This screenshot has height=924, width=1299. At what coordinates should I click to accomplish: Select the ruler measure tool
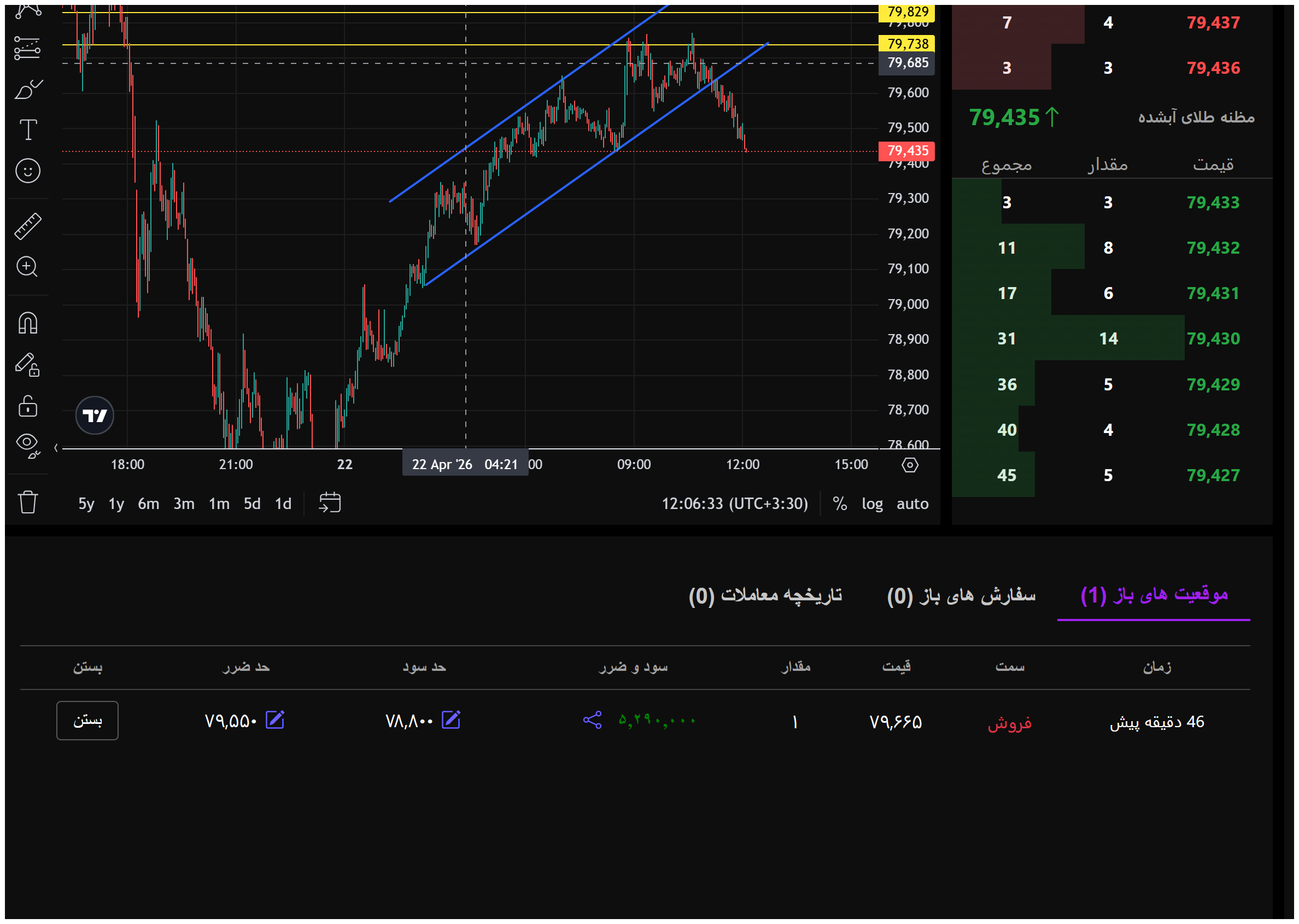pos(28,226)
